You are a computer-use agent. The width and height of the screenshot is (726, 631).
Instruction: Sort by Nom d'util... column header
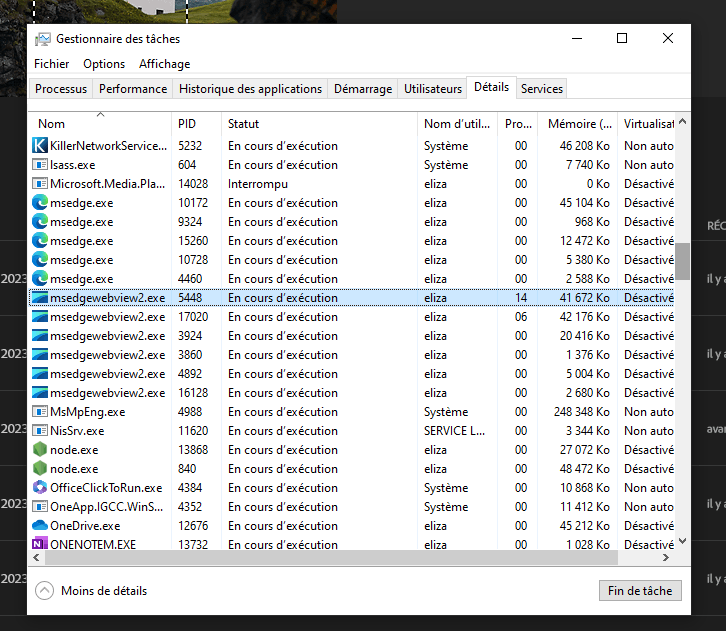[x=457, y=124]
